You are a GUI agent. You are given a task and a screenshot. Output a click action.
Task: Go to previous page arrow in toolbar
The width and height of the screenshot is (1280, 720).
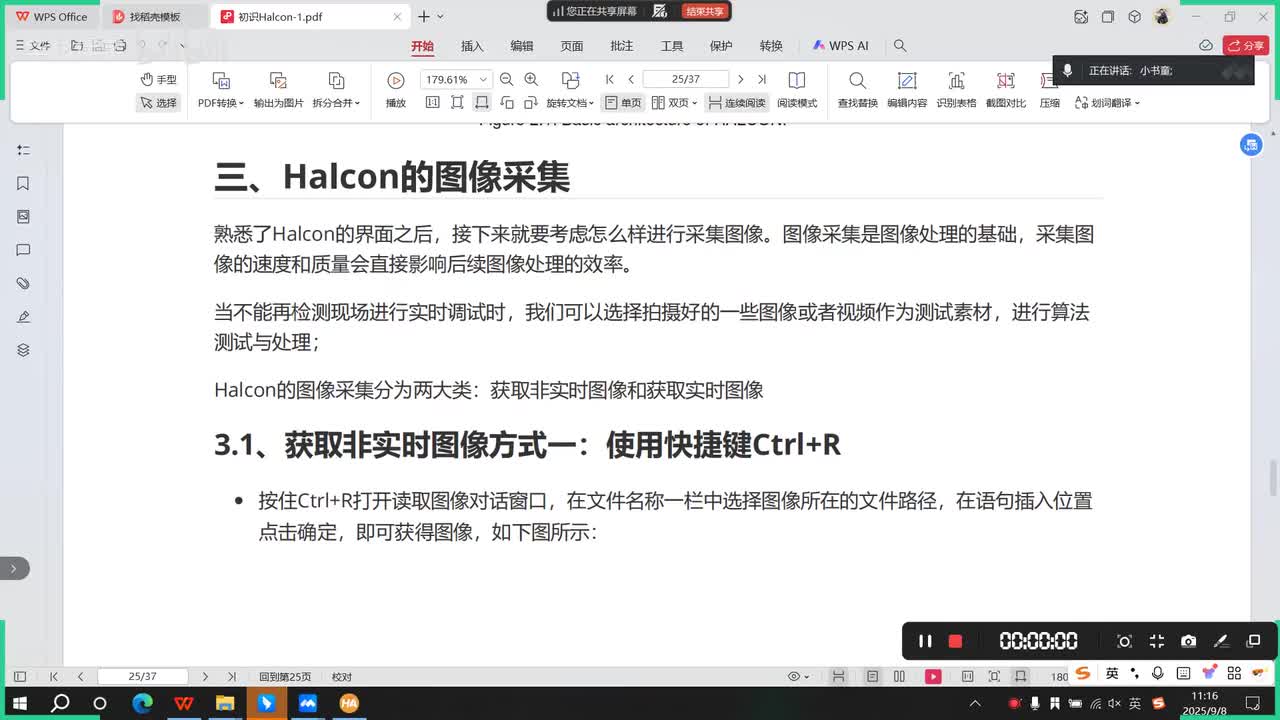[631, 80]
